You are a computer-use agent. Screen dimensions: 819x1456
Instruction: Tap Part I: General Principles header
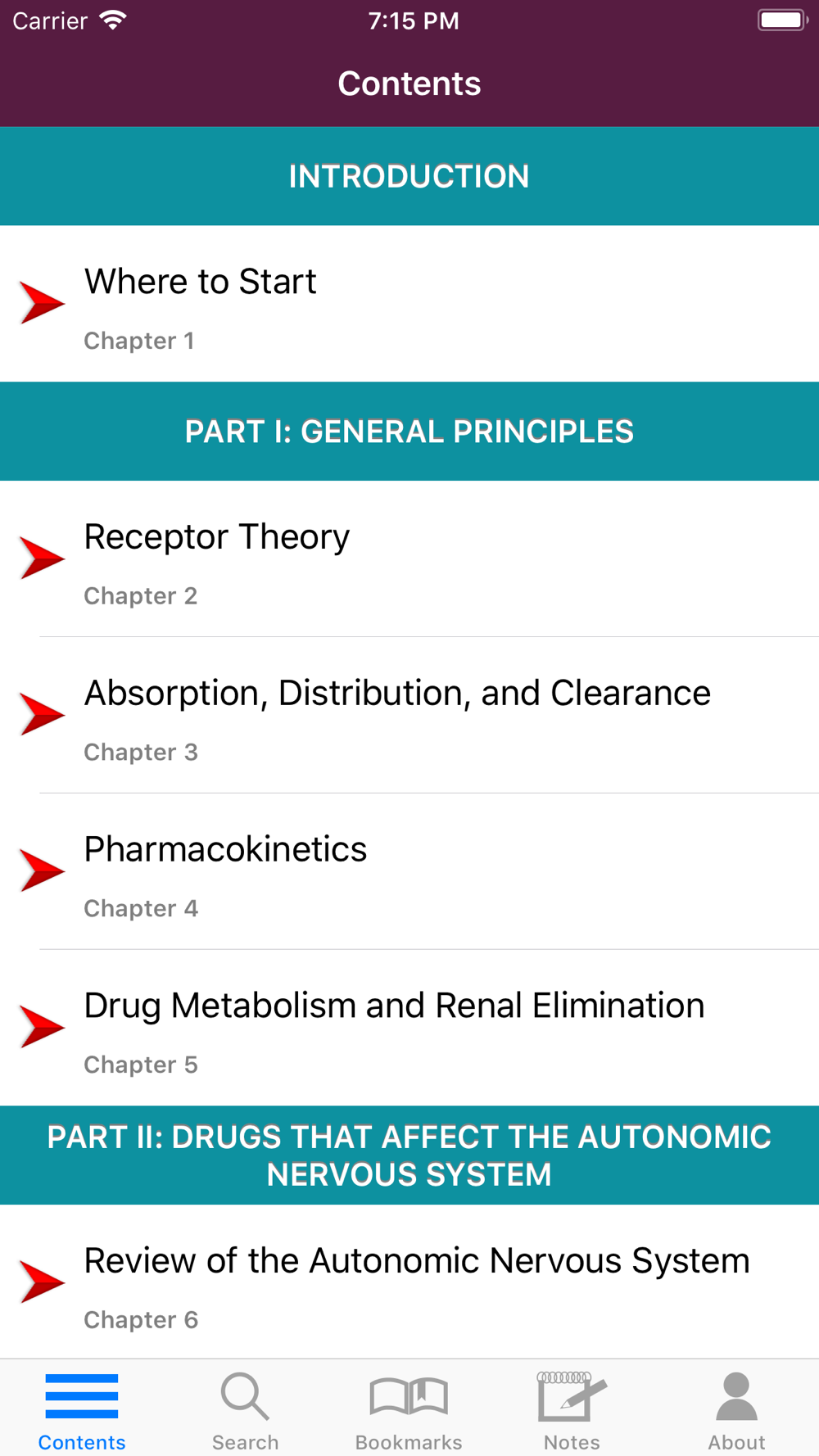(x=409, y=432)
